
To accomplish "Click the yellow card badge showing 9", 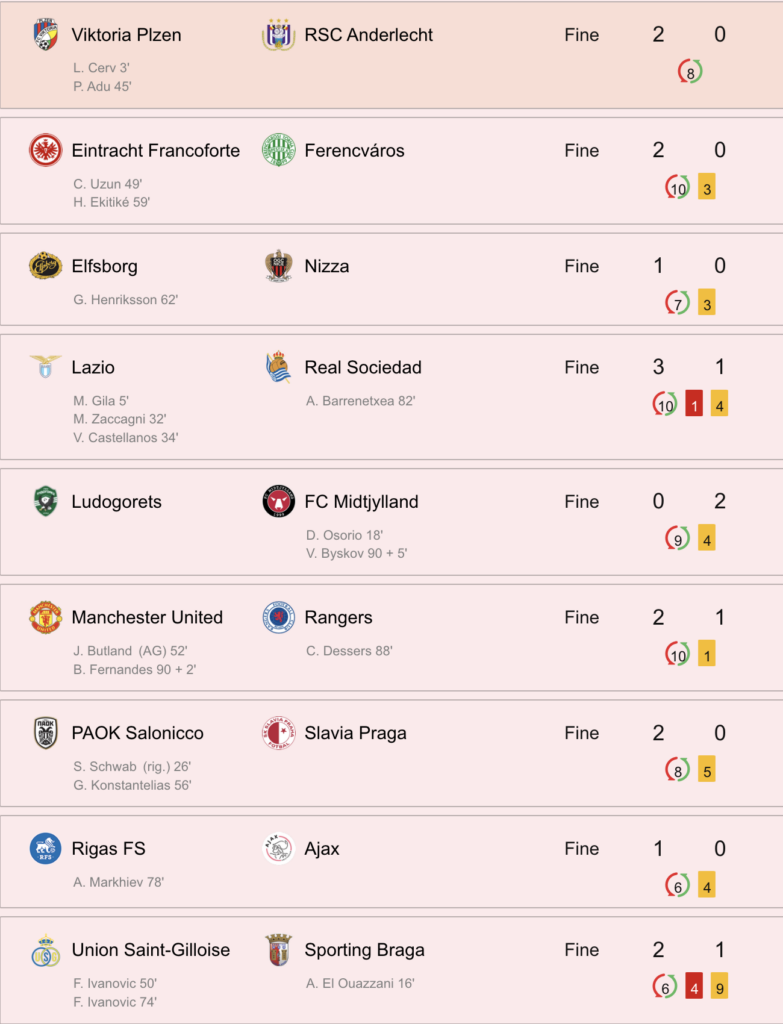I will coord(719,987).
